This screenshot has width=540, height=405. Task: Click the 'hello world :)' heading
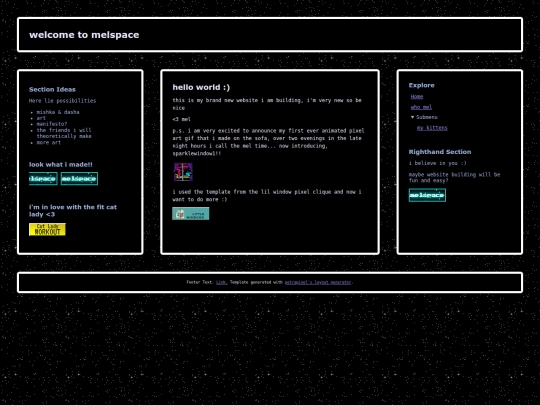(x=201, y=87)
